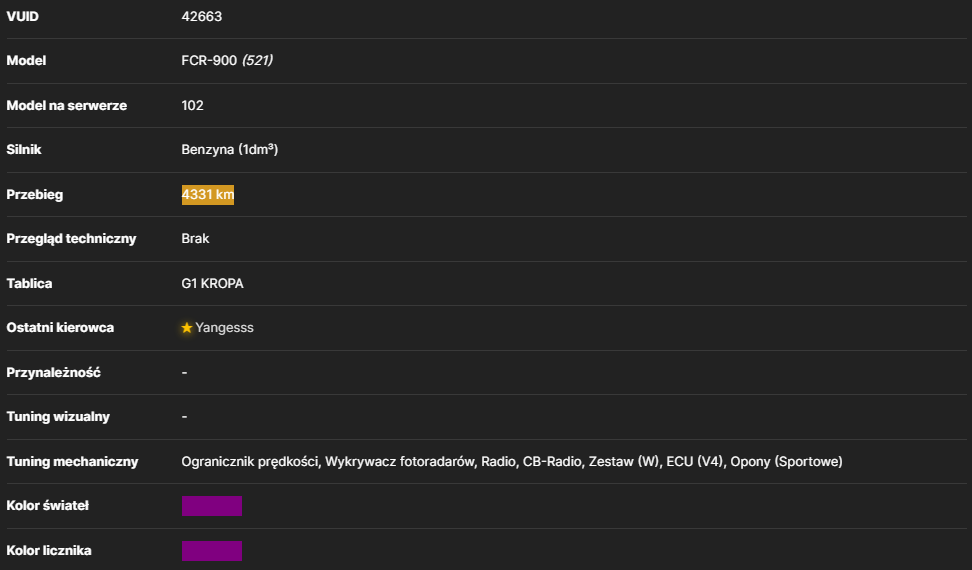Click the Kolor świateł label
Screen dimensions: 972x570
(x=47, y=506)
